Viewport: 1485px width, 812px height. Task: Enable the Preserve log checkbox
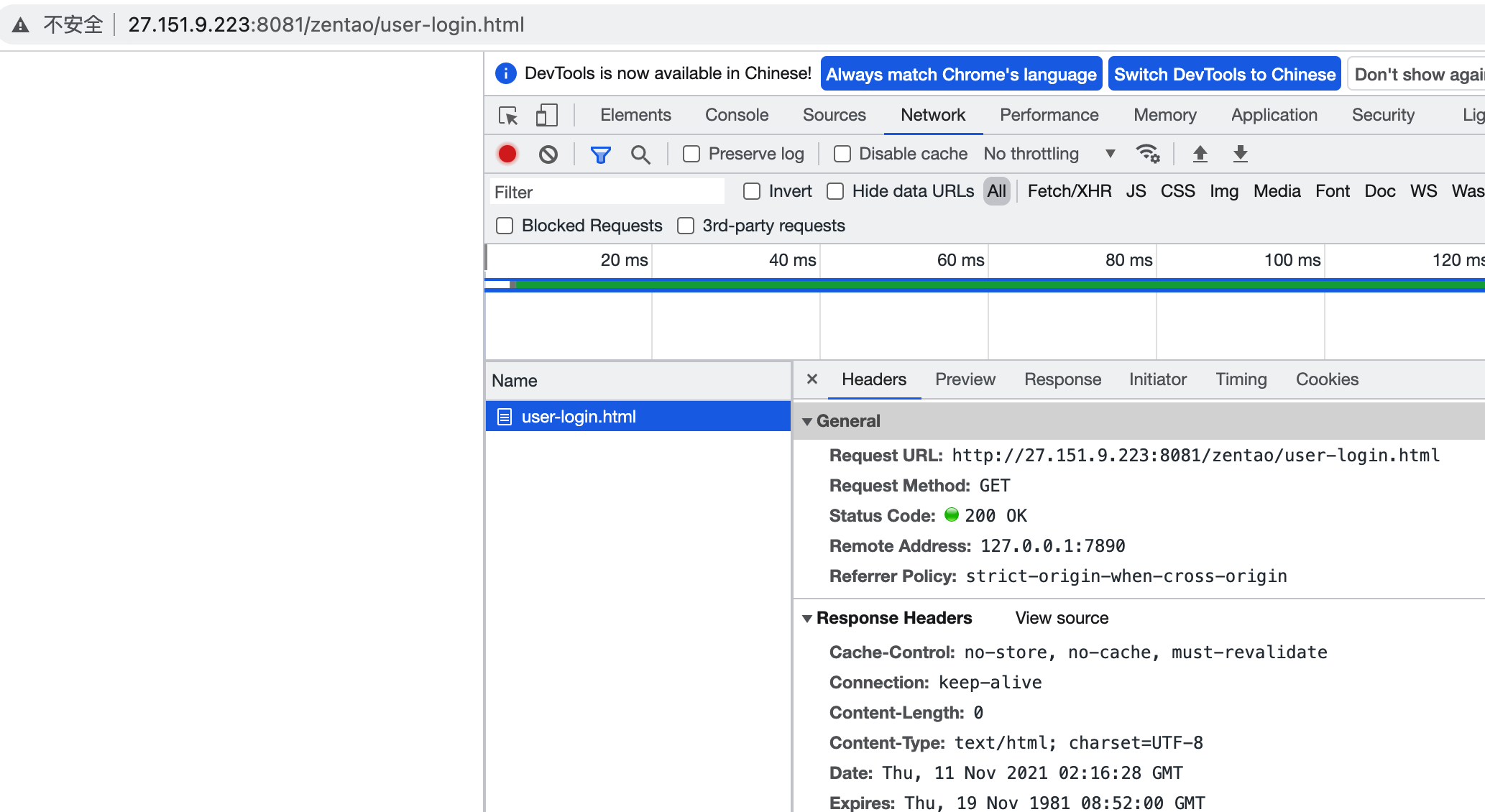pos(691,154)
